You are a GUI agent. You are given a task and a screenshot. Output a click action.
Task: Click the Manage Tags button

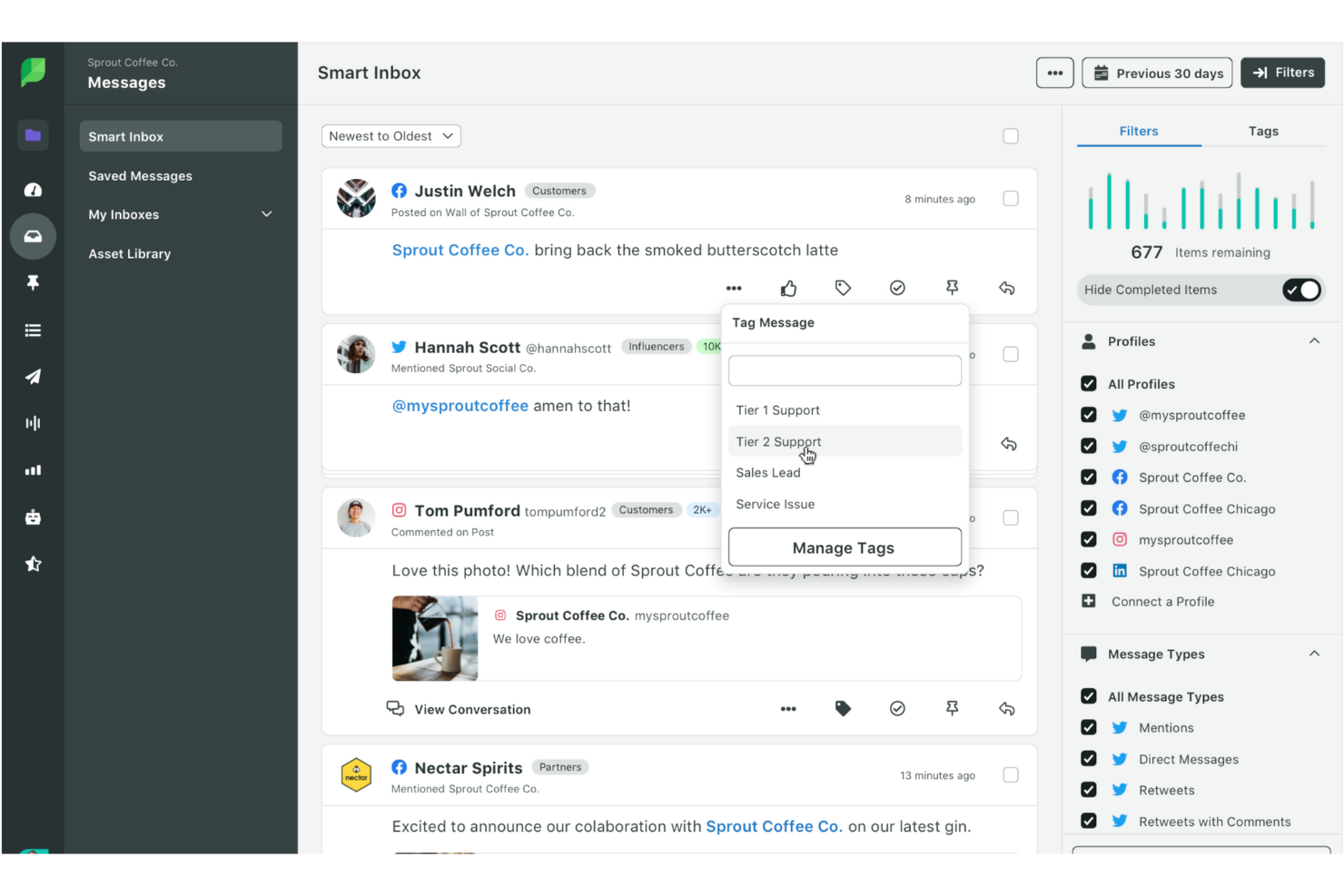tap(843, 547)
